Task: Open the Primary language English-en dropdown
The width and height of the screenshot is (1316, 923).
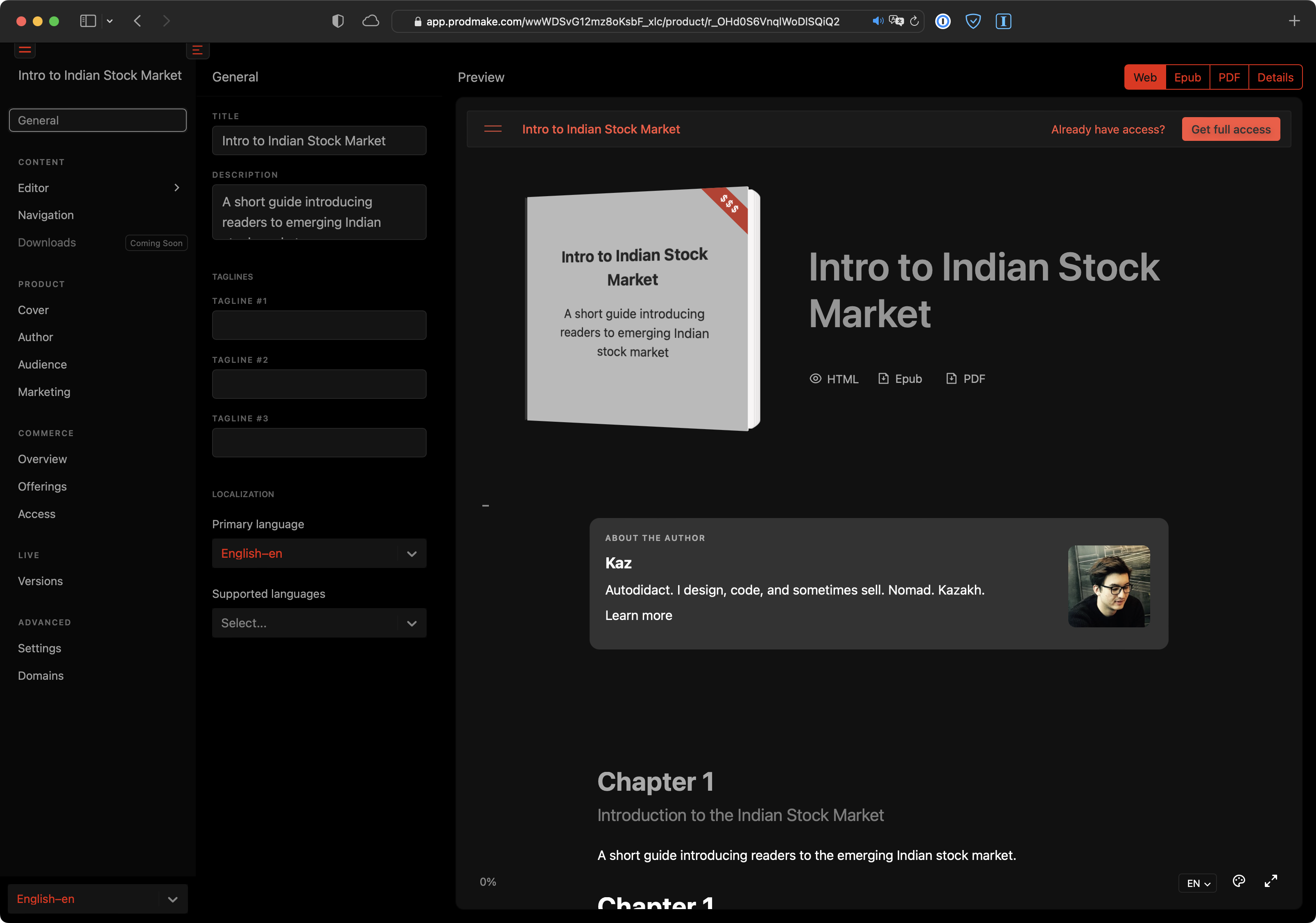Action: [319, 553]
